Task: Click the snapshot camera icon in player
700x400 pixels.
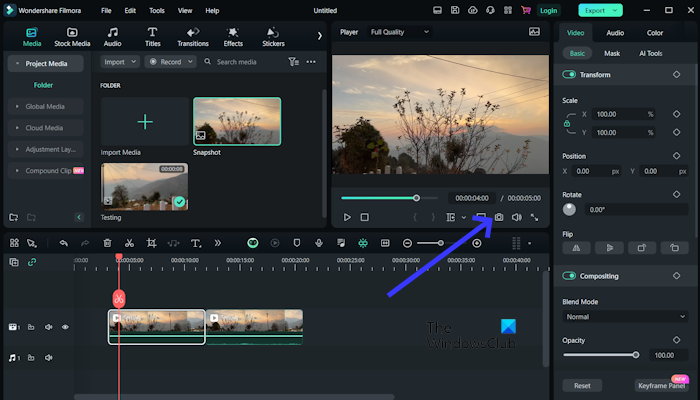Action: 498,217
